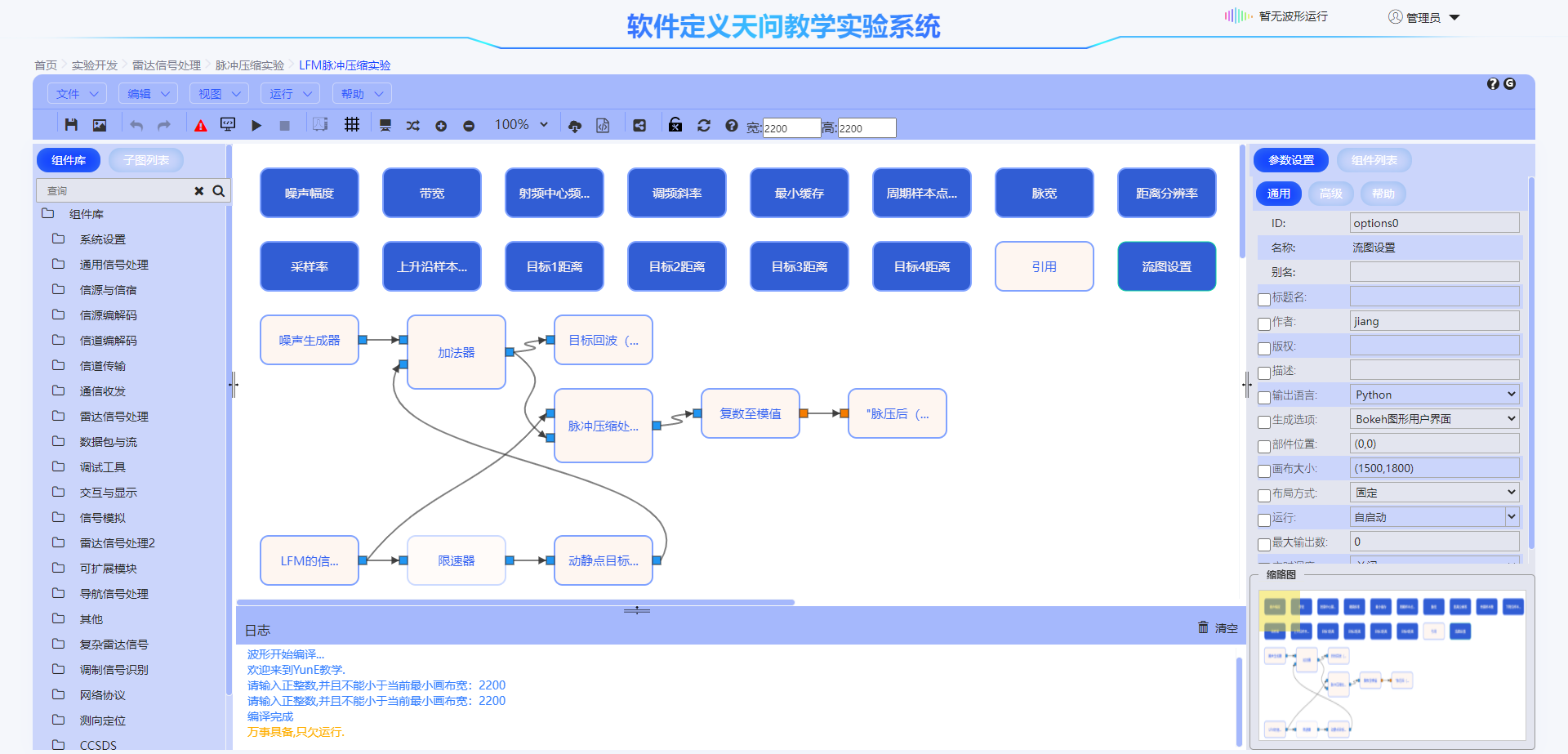Viewport: 1568px width, 754px height.
Task: Open 脉冲压缩实验 breadcrumb link
Action: click(250, 65)
